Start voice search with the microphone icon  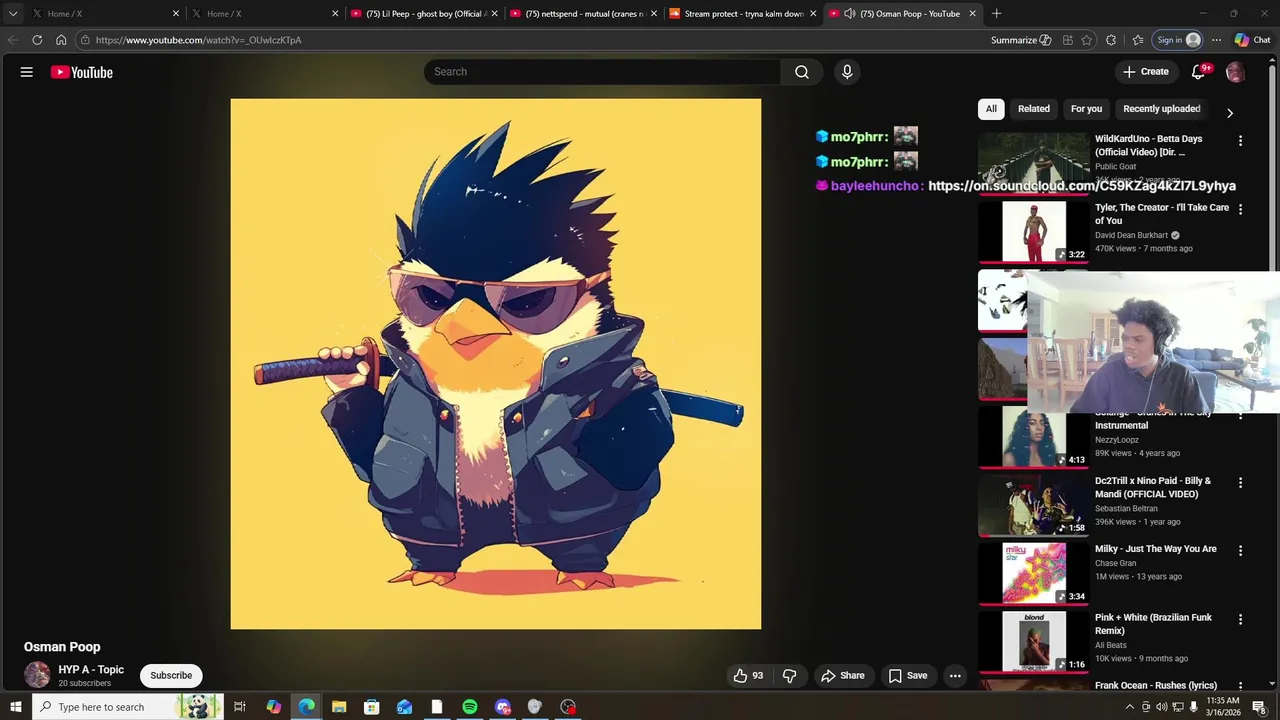[x=847, y=72]
